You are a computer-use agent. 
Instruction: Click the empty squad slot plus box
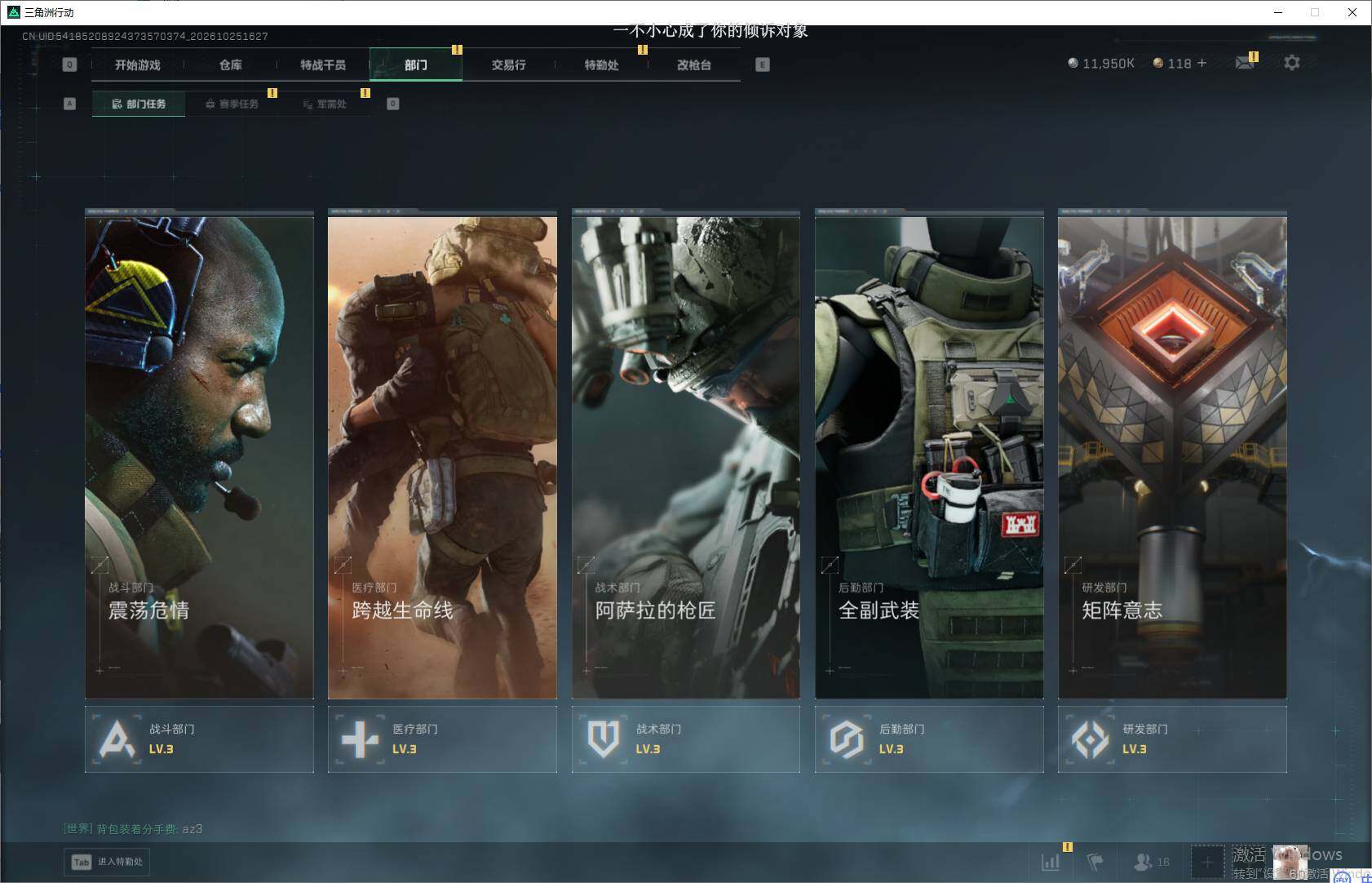1207,861
